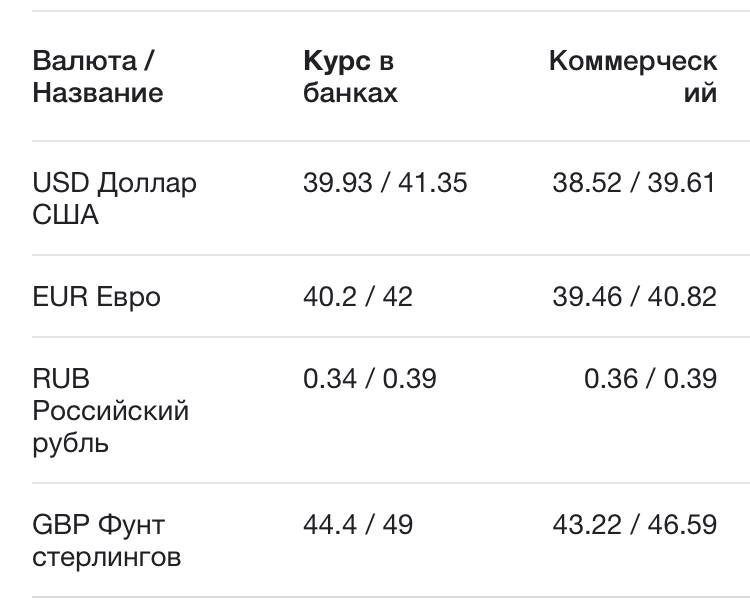Click the EUR commercial rate 39.46 / 40.82

coord(634,297)
